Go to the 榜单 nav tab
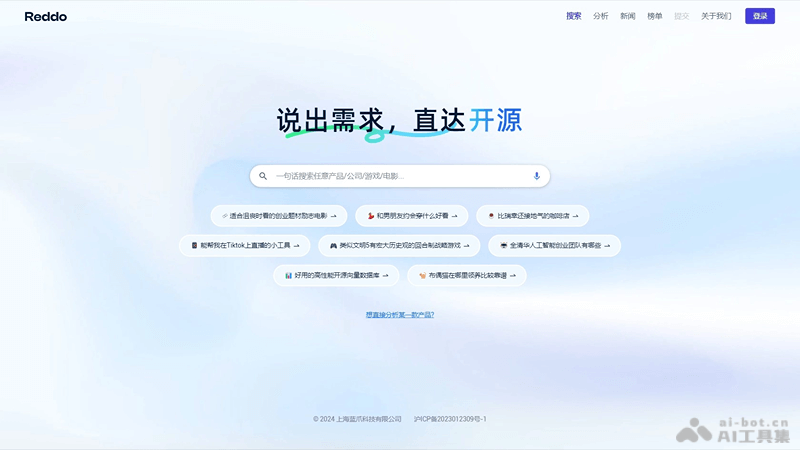The width and height of the screenshot is (800, 450). point(655,16)
